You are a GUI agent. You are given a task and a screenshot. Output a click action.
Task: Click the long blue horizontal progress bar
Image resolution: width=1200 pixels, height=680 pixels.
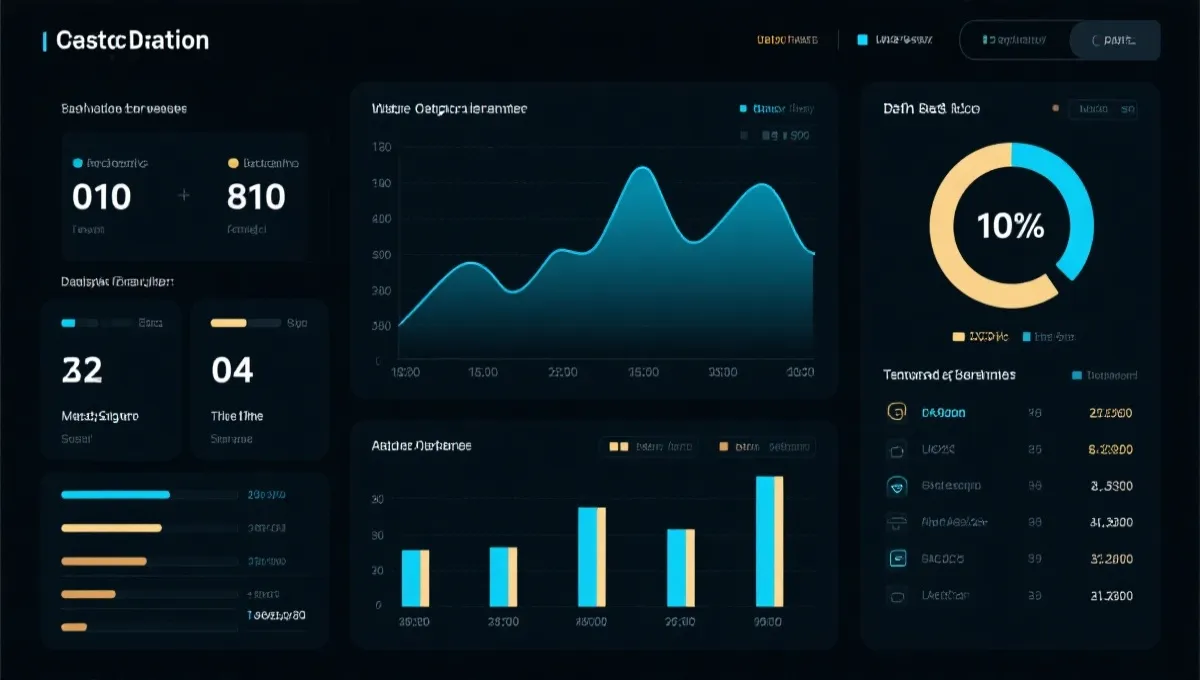click(115, 494)
